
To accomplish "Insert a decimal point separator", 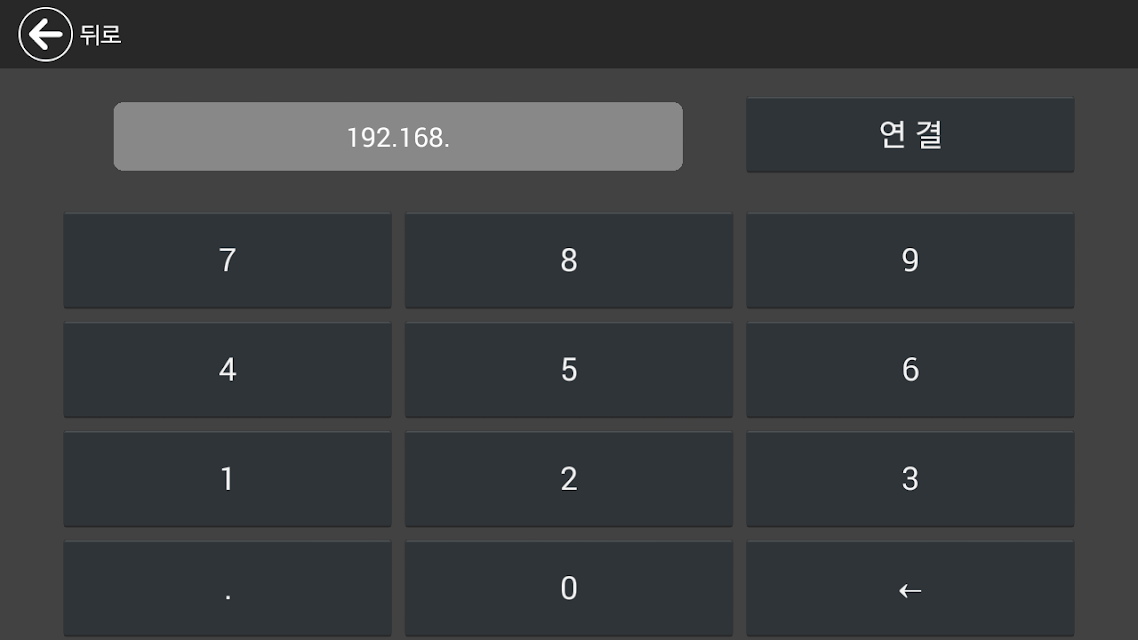I will point(227,588).
